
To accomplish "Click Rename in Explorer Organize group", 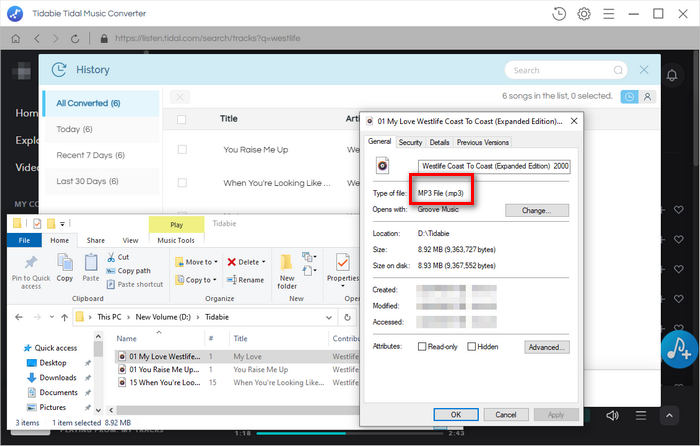I will 245,280.
